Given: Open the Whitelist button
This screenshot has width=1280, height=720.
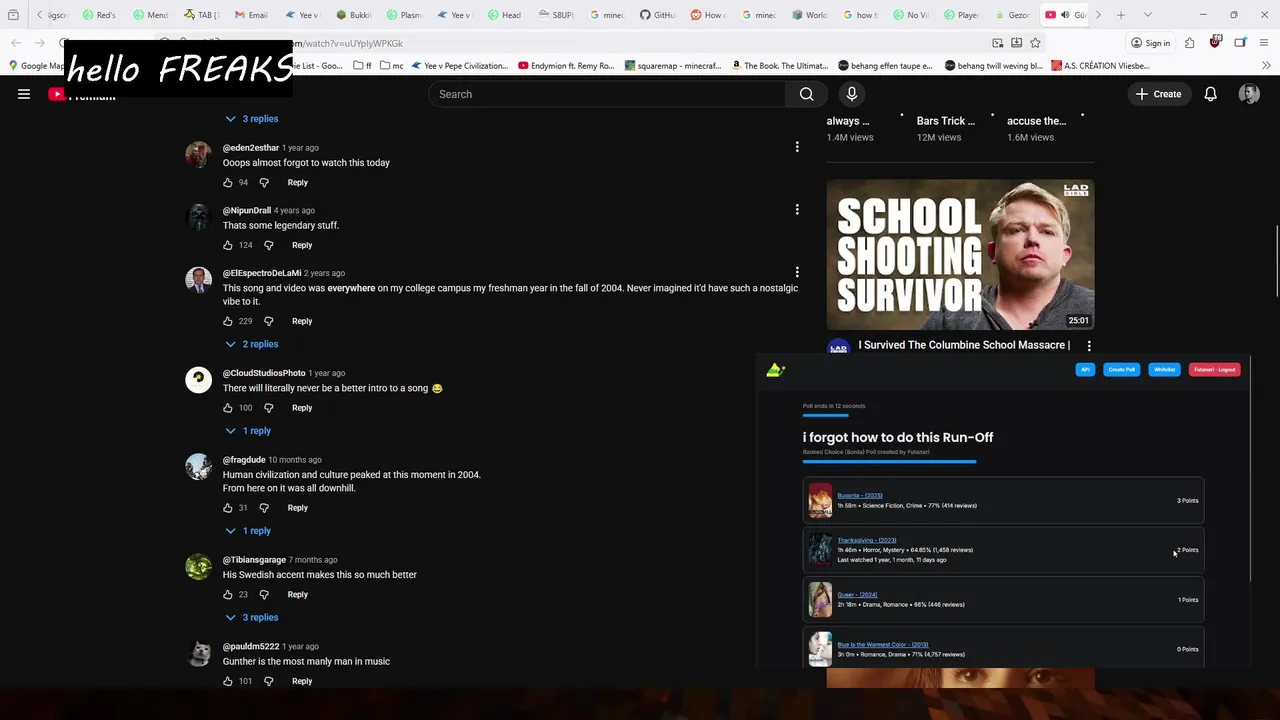Looking at the screenshot, I should (1165, 370).
